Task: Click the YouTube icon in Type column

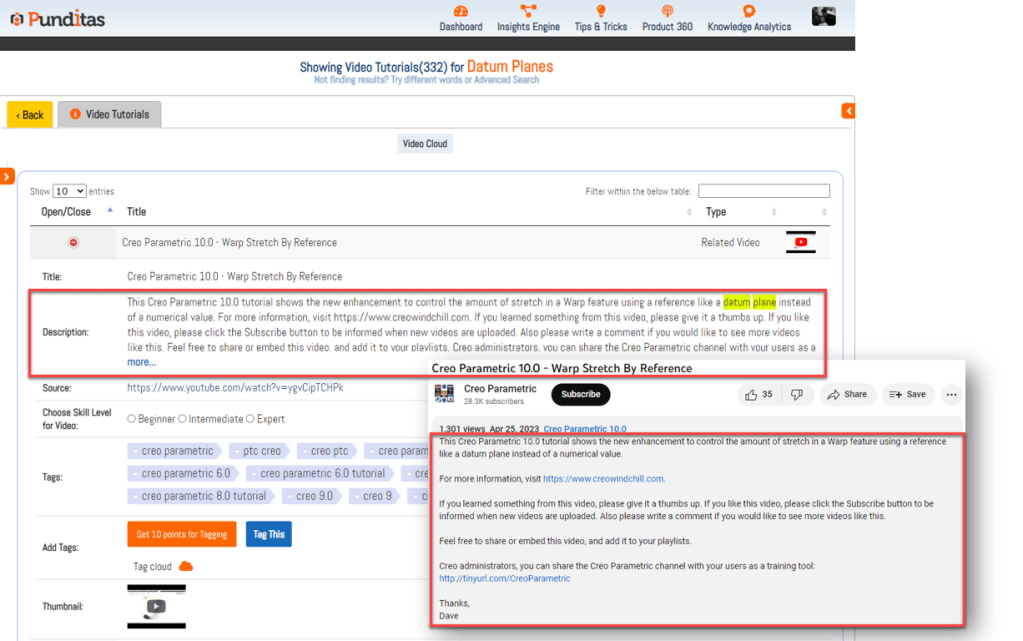Action: (801, 242)
